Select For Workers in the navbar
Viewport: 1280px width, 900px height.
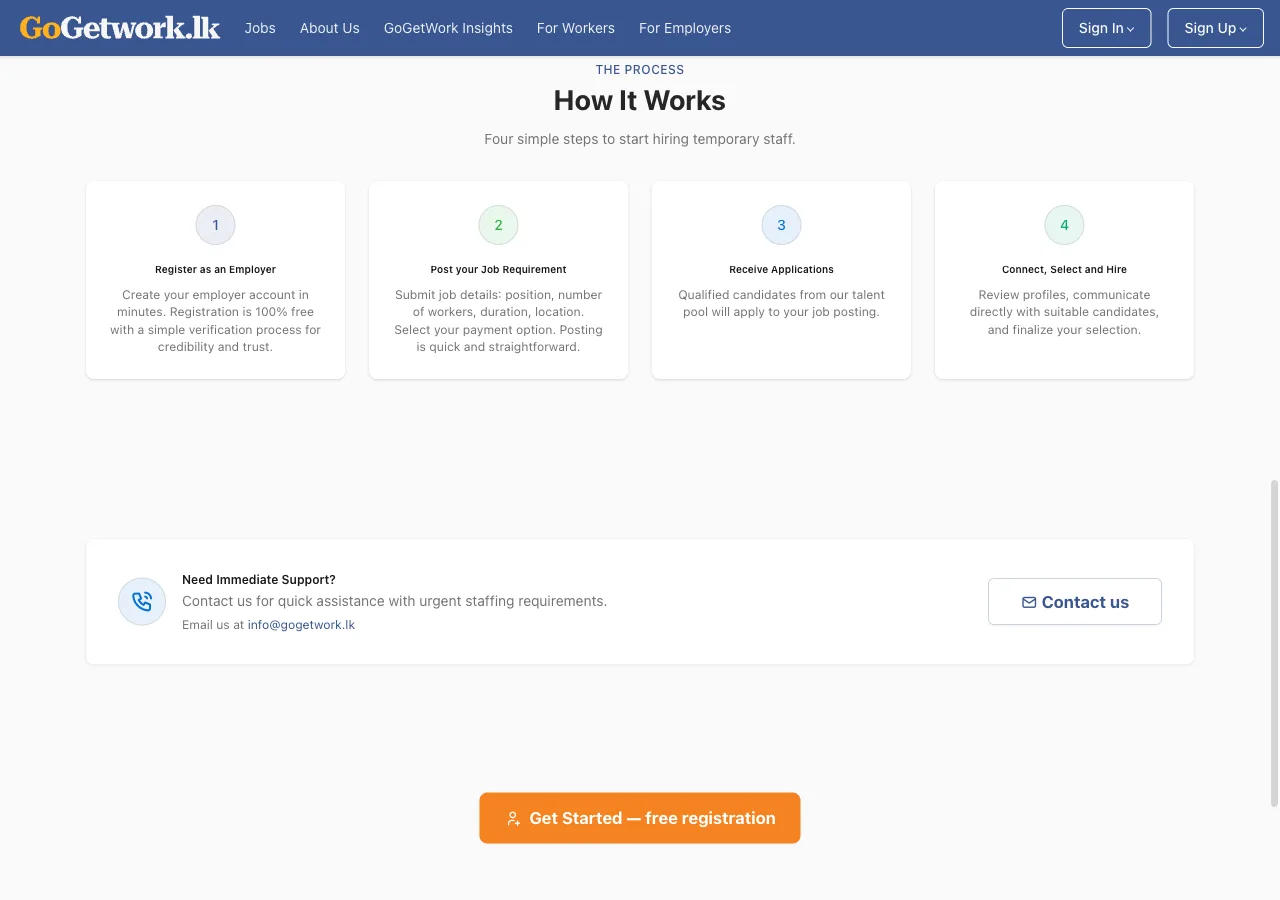(576, 28)
